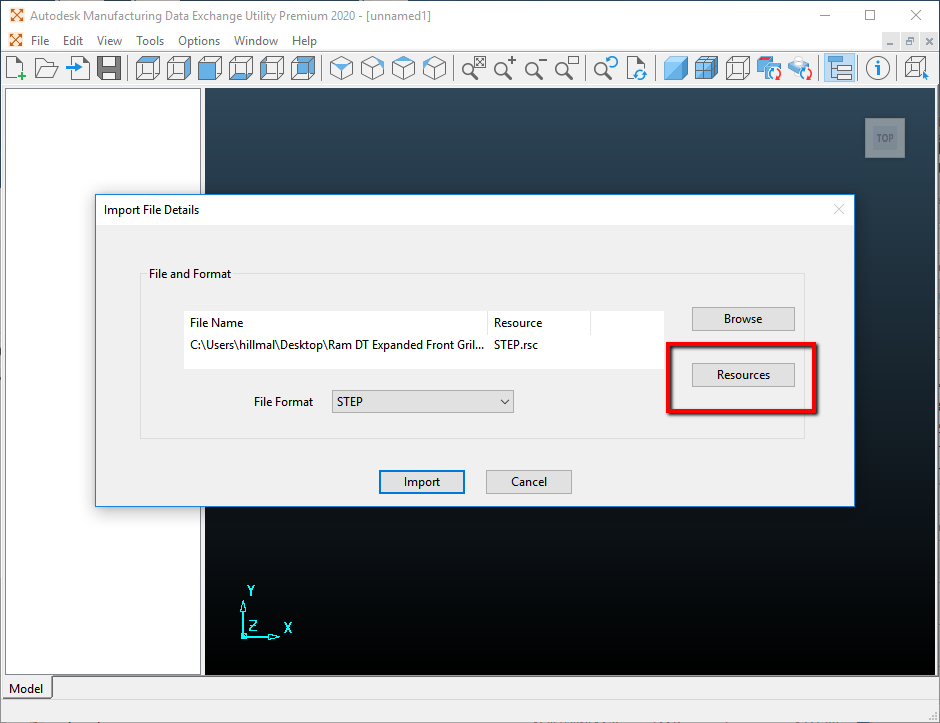The height and width of the screenshot is (723, 940).
Task: Activate the Zoom Out tool
Action: click(x=534, y=67)
